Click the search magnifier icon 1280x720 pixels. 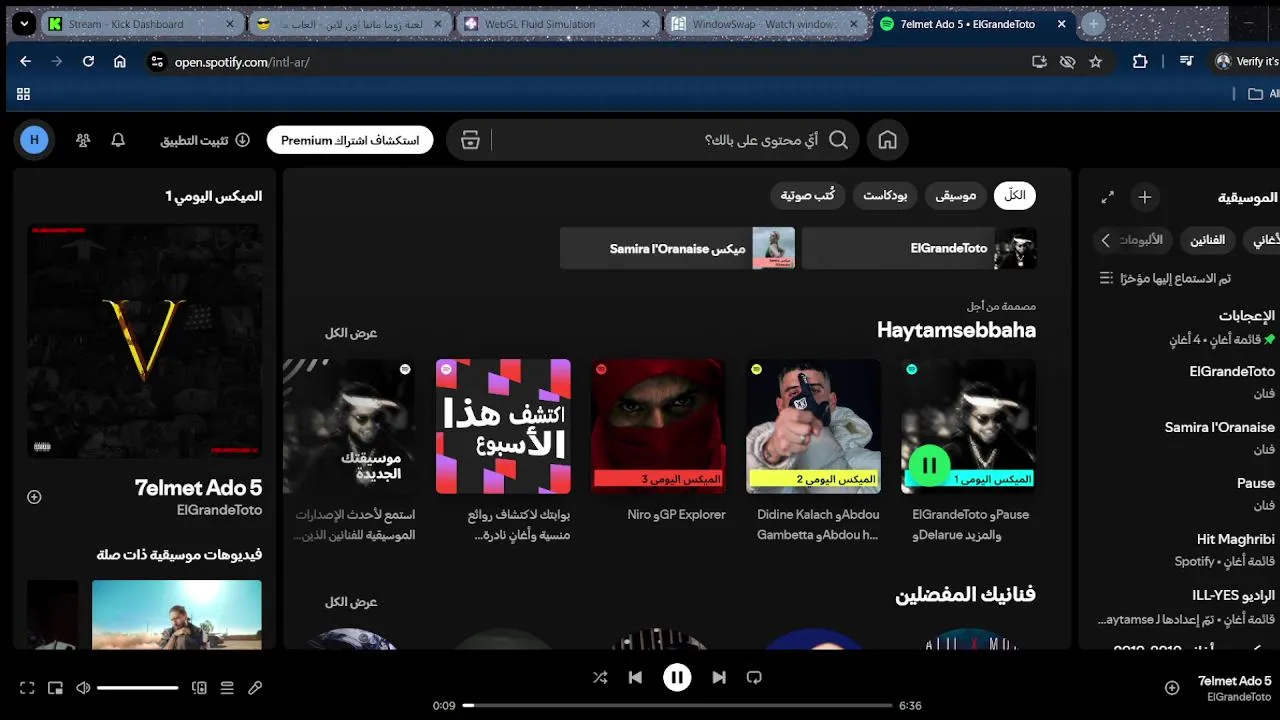click(838, 140)
